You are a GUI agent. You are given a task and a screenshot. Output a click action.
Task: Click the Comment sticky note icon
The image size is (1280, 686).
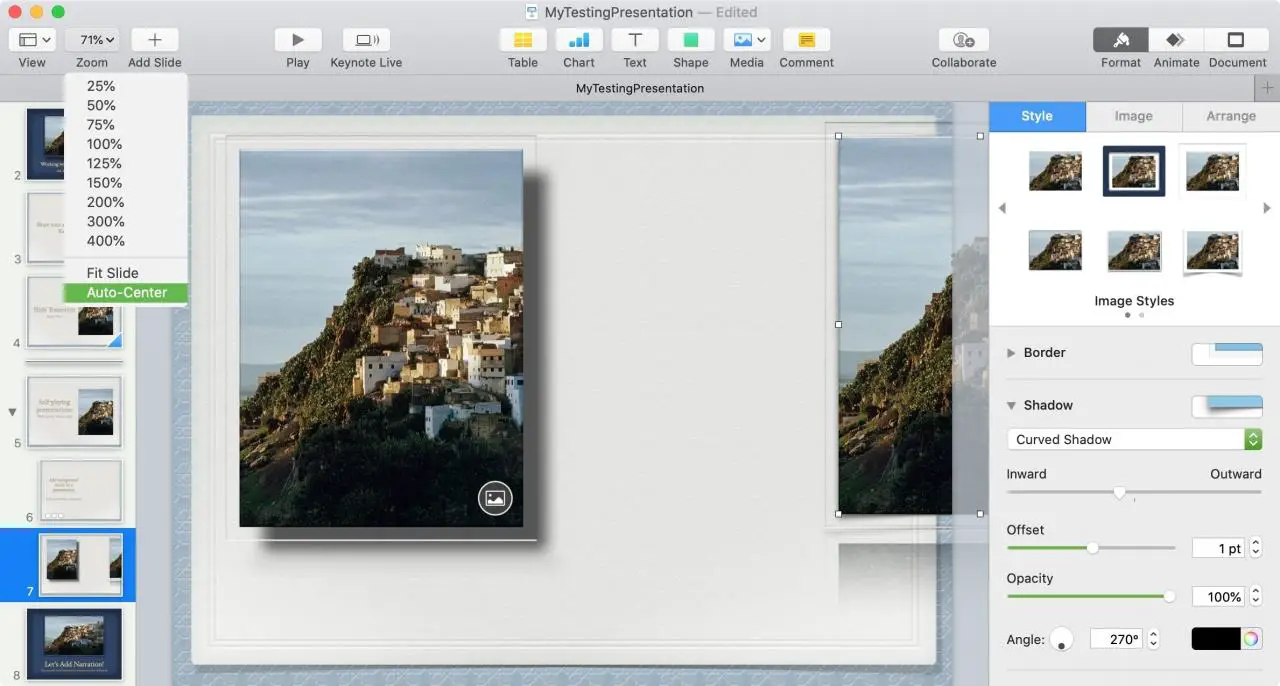[x=806, y=40]
